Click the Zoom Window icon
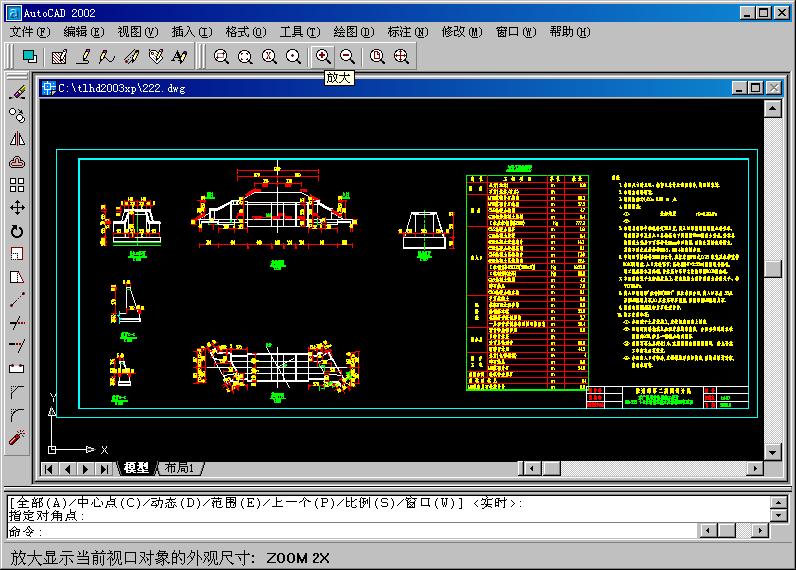The width and height of the screenshot is (796, 570). tap(221, 56)
